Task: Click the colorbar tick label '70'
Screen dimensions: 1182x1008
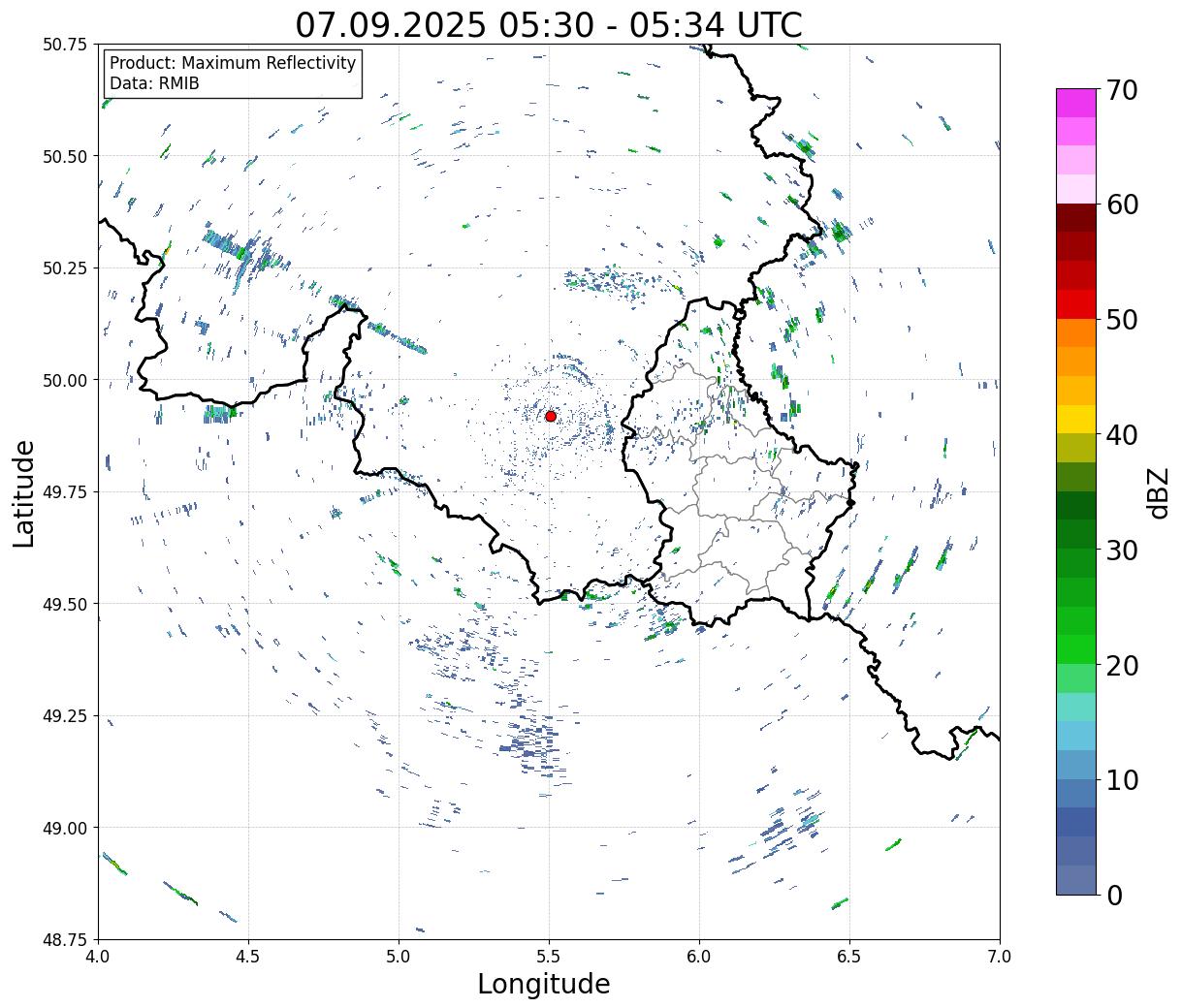Action: [1121, 90]
